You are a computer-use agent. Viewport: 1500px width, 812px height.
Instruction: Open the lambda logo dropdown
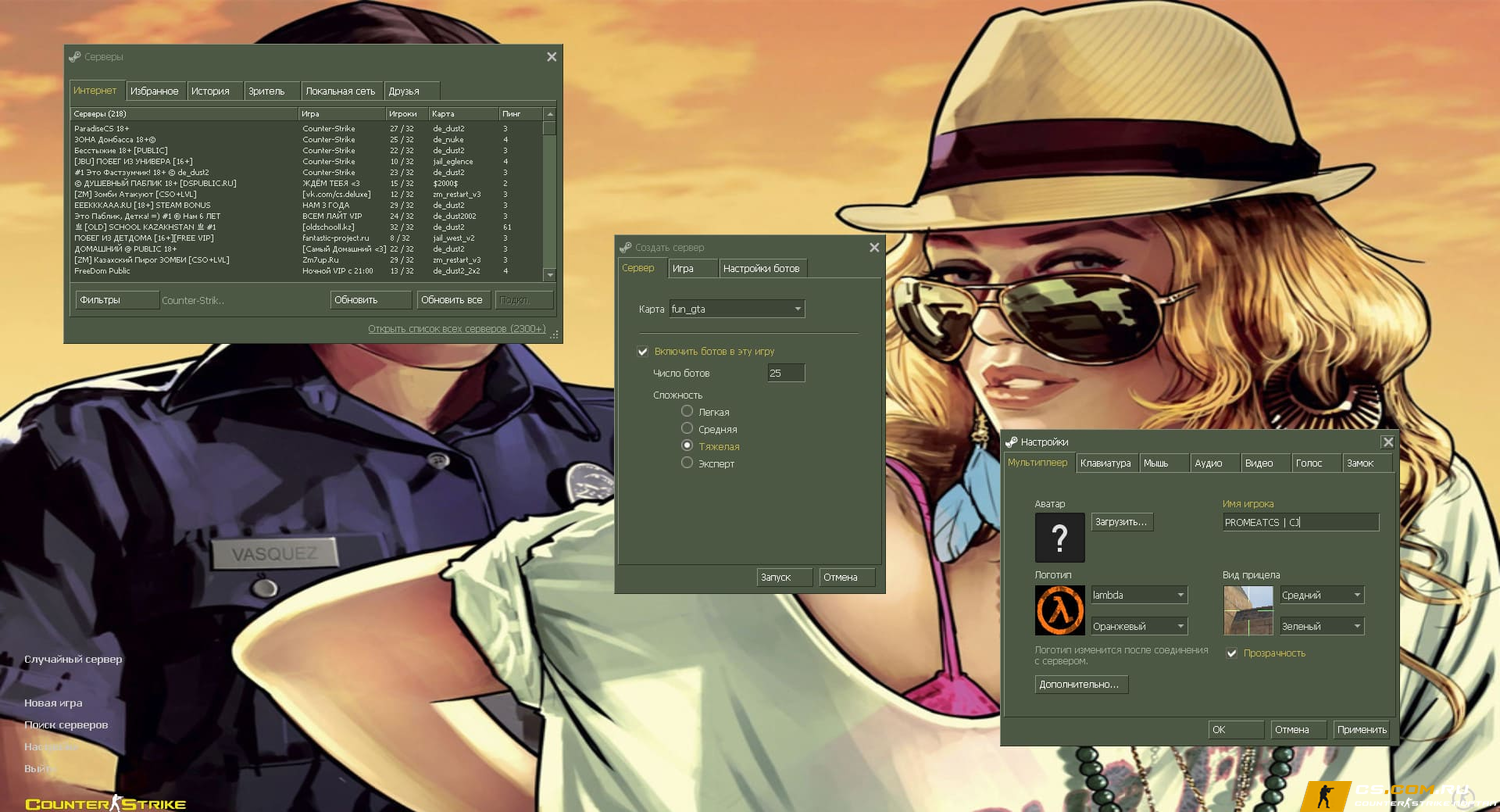click(1139, 595)
